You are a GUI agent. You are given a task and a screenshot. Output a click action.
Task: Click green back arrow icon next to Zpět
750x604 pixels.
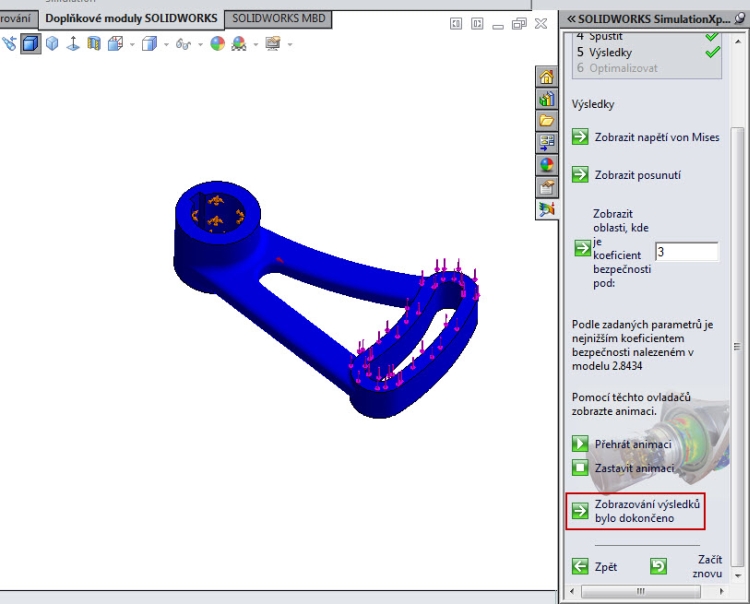(580, 567)
